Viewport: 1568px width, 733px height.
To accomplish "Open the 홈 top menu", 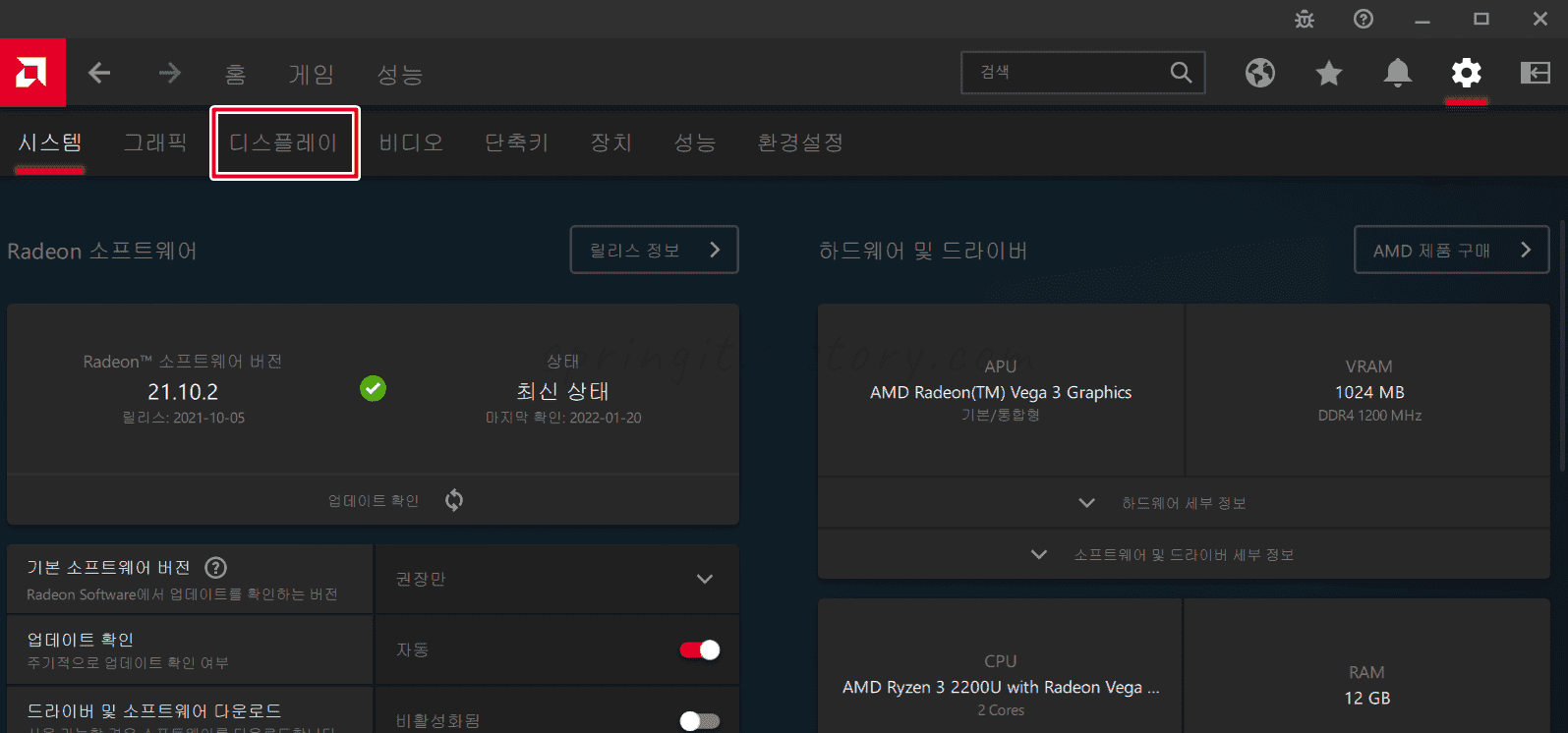I will tap(235, 75).
